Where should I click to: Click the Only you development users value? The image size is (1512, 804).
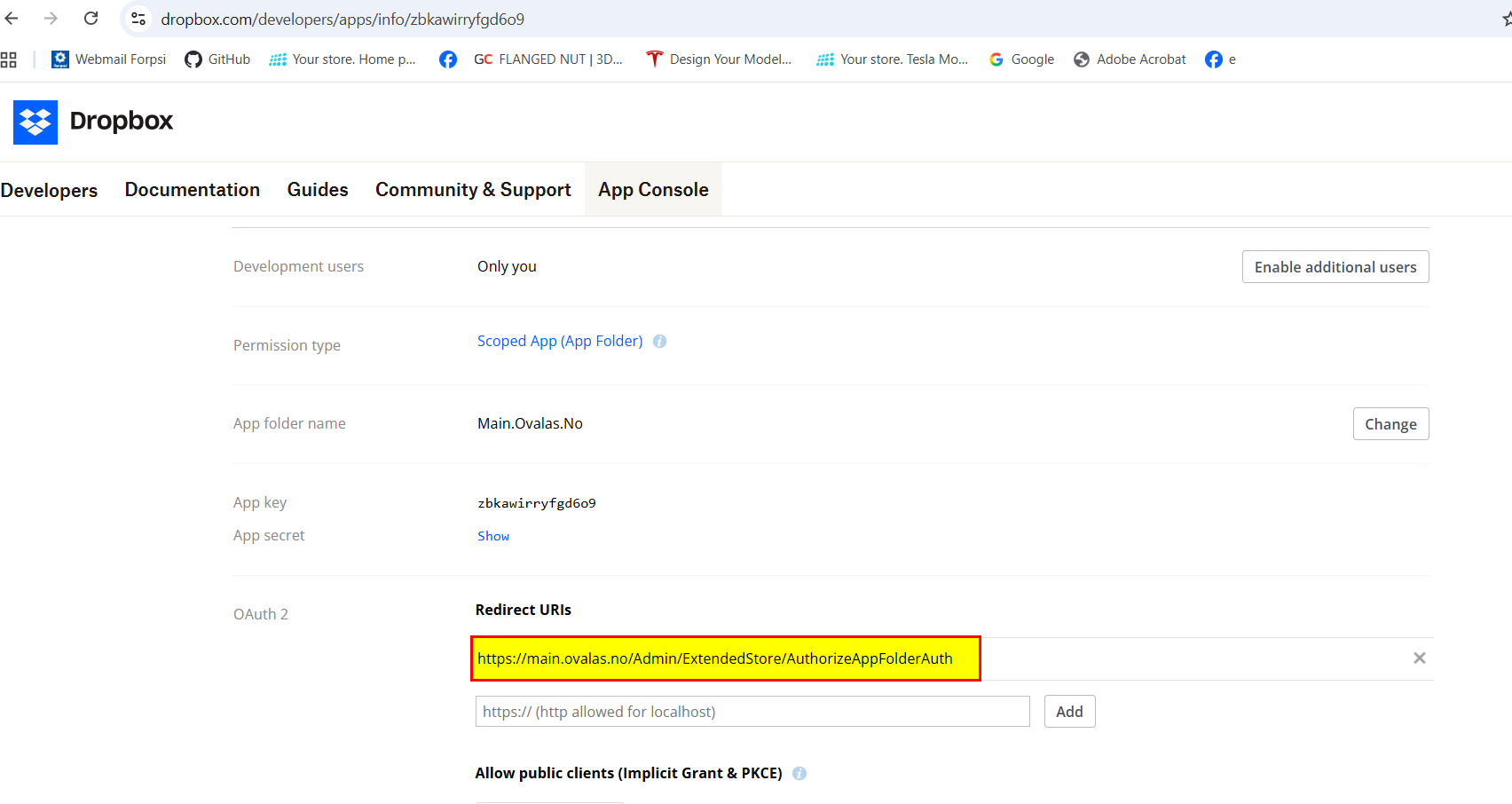[x=507, y=266]
